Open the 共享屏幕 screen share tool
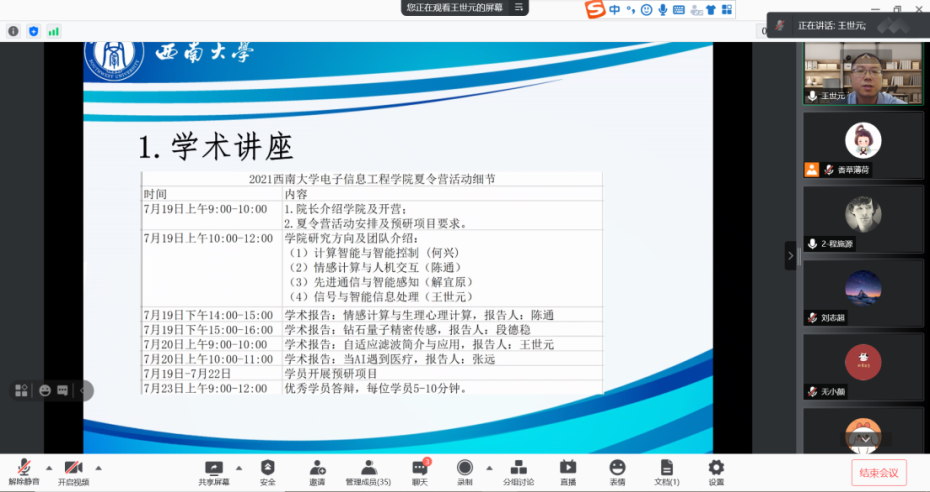930x492 pixels. coord(213,471)
